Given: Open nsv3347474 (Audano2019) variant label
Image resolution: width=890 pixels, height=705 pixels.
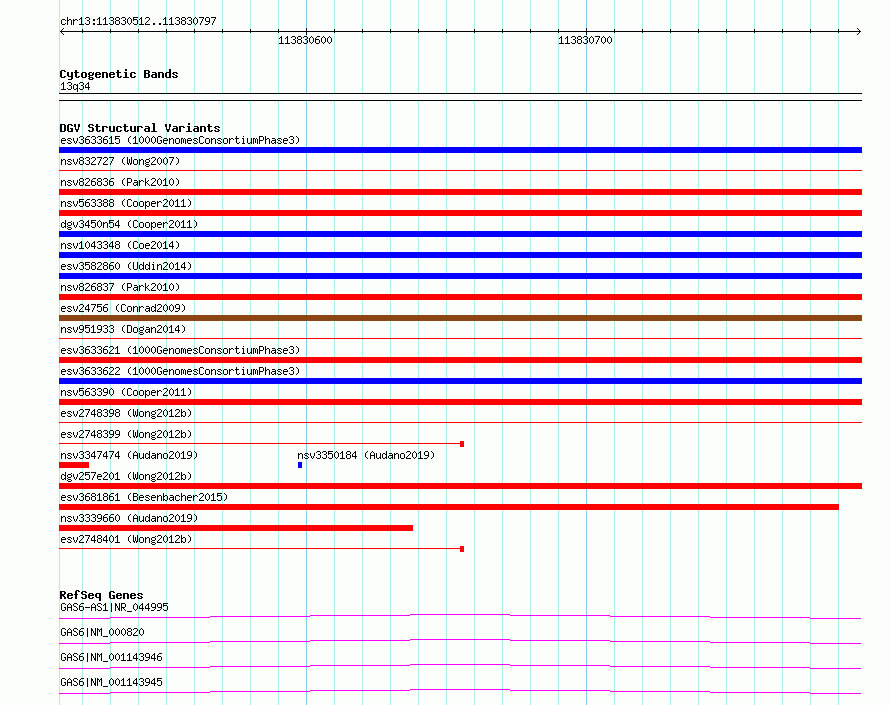Looking at the screenshot, I should click(129, 455).
